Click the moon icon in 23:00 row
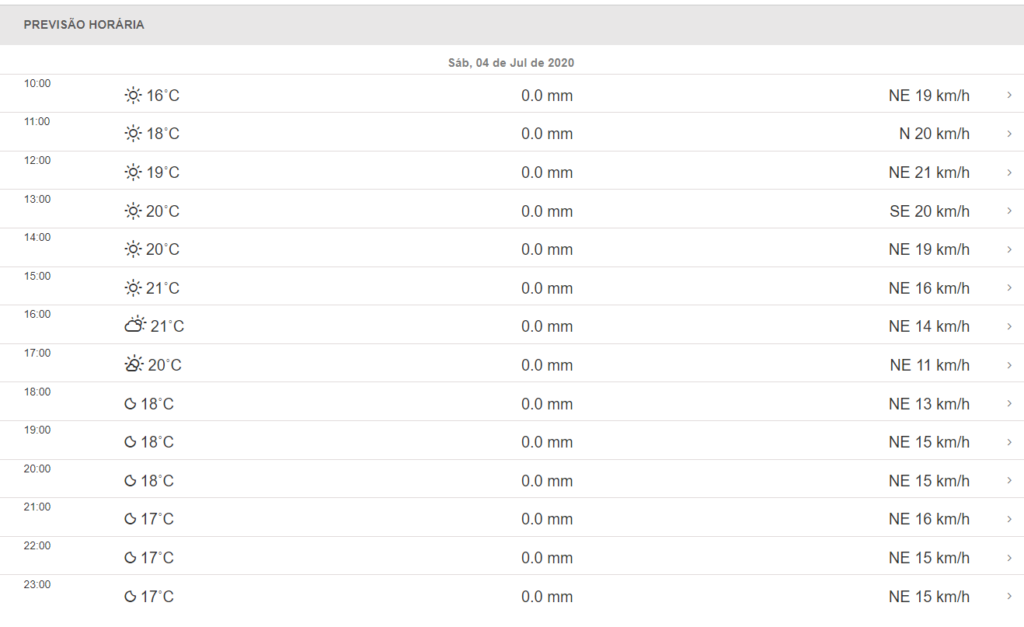 (130, 597)
